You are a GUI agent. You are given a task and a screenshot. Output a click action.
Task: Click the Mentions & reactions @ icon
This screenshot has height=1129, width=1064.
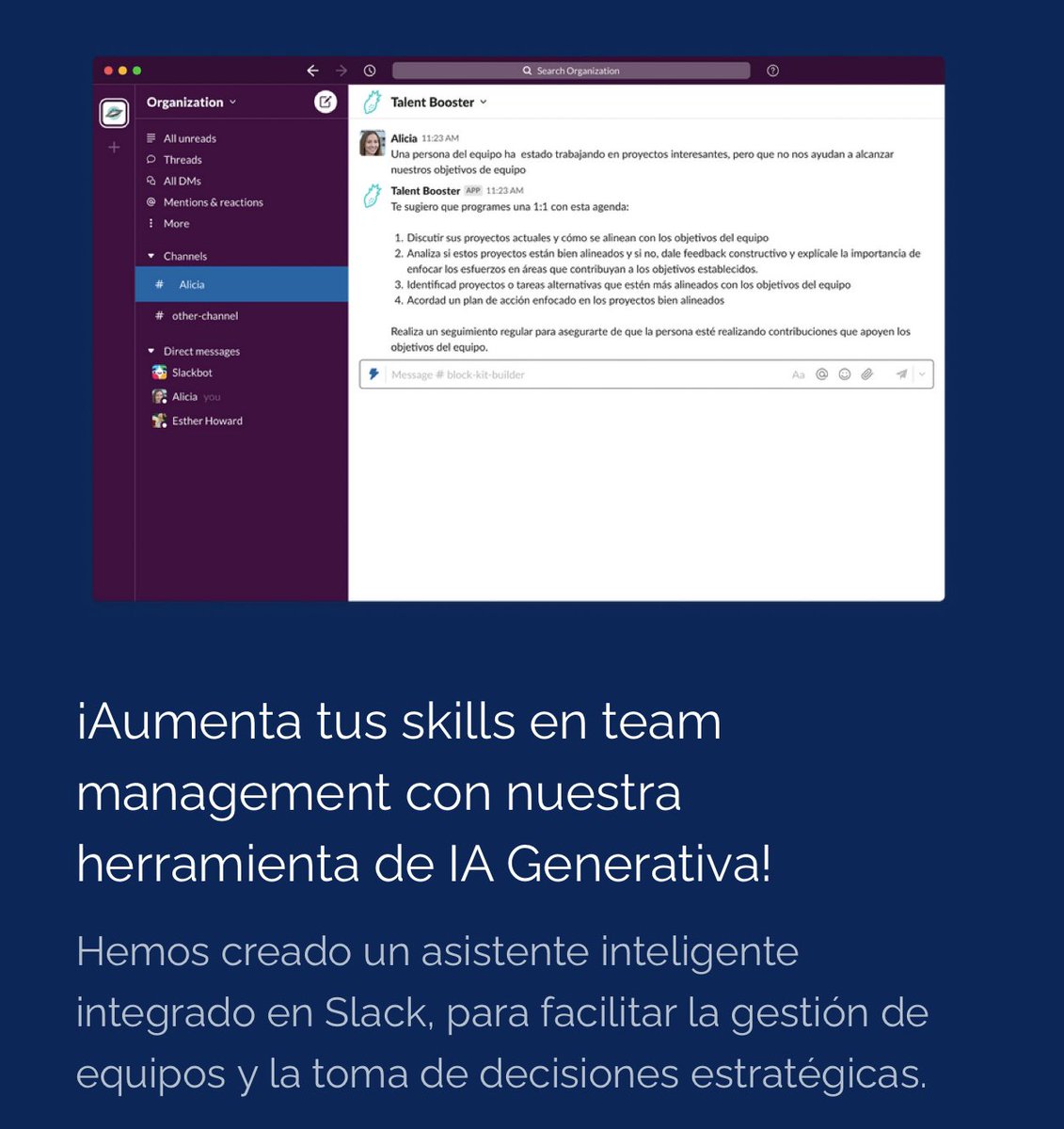click(x=151, y=202)
